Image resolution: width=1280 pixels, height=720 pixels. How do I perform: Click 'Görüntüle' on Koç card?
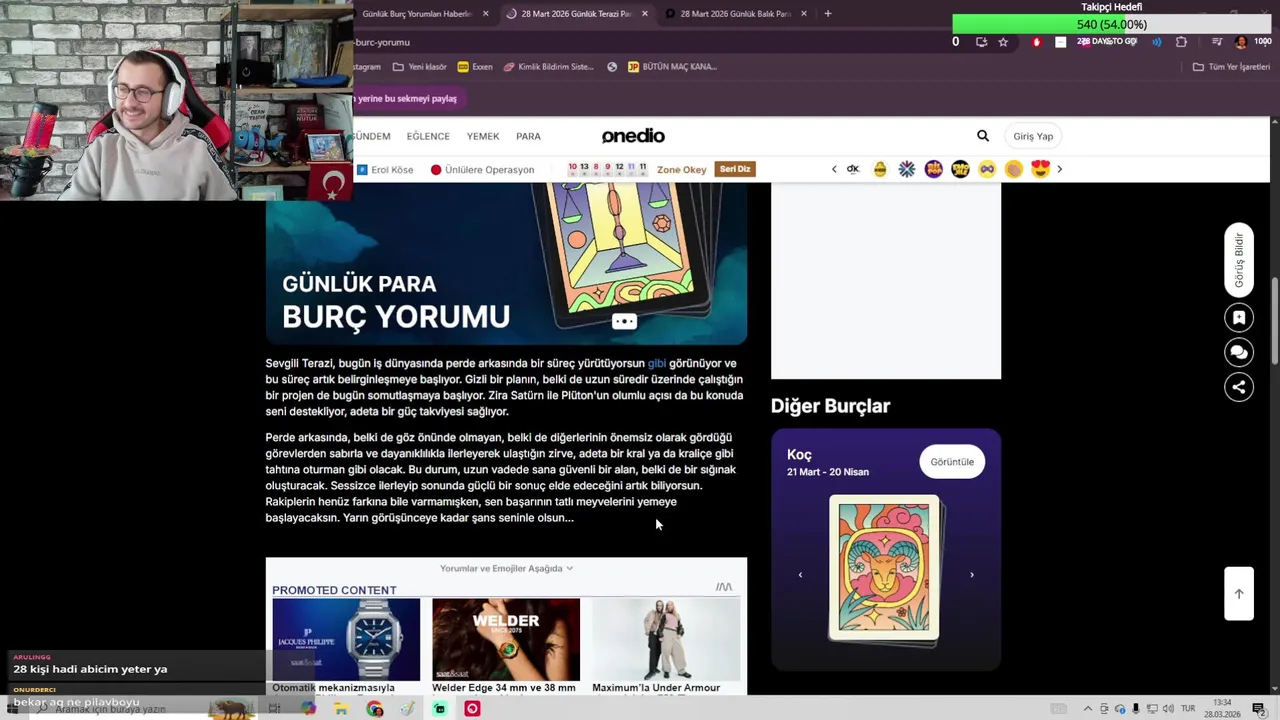pos(952,462)
